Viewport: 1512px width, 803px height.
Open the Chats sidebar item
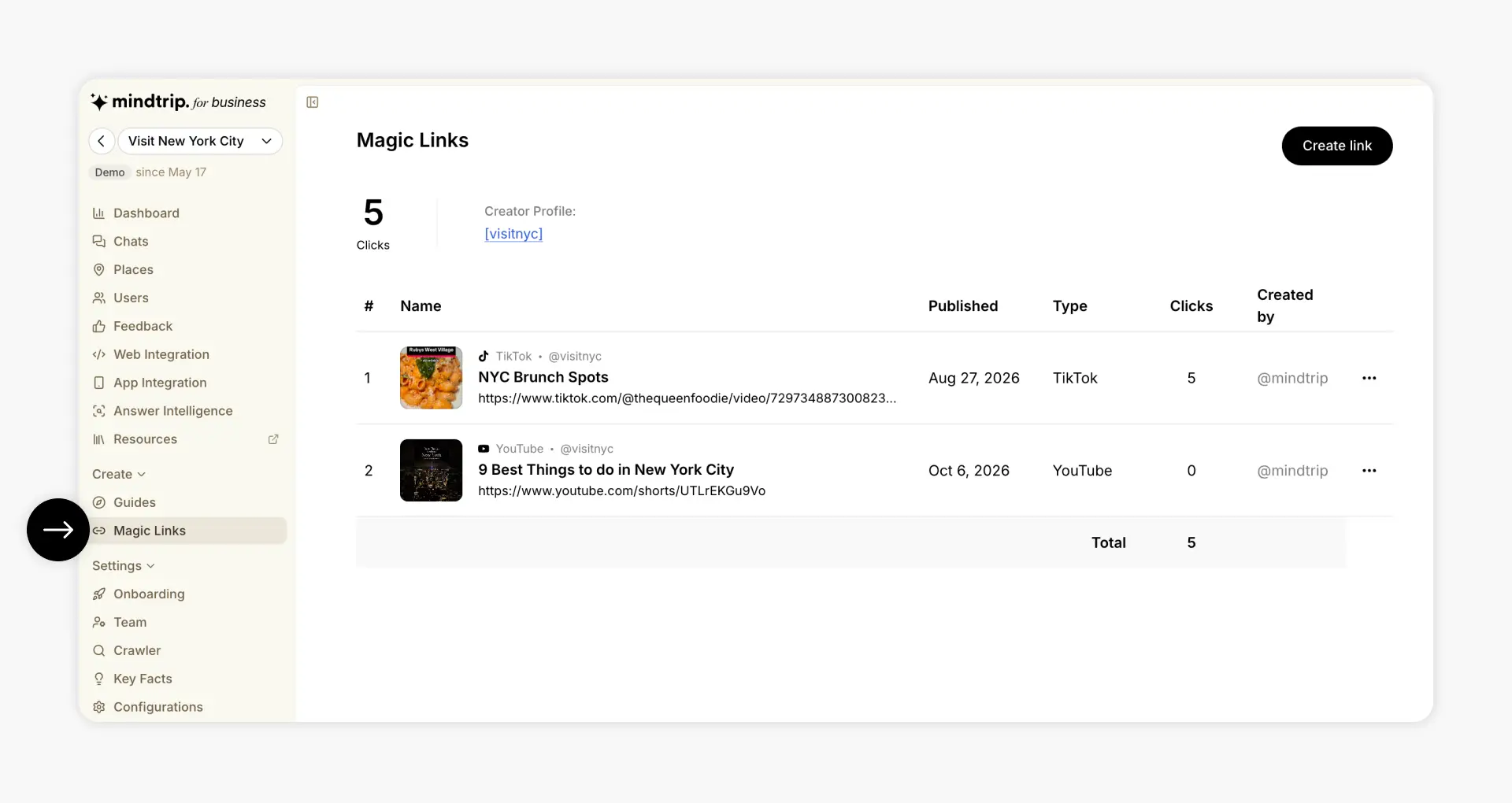(x=131, y=242)
